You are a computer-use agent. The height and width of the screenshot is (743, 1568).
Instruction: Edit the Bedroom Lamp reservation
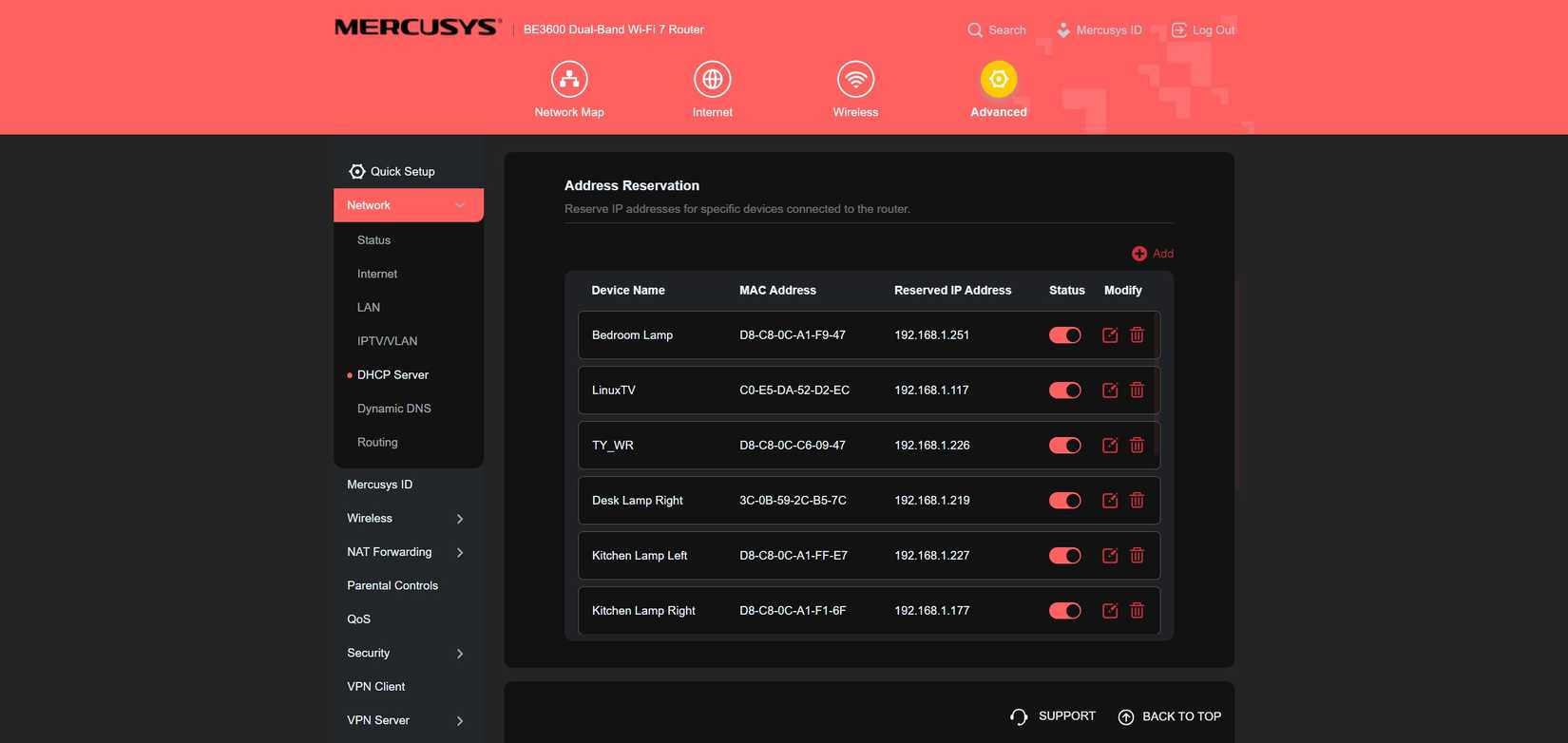click(x=1110, y=335)
